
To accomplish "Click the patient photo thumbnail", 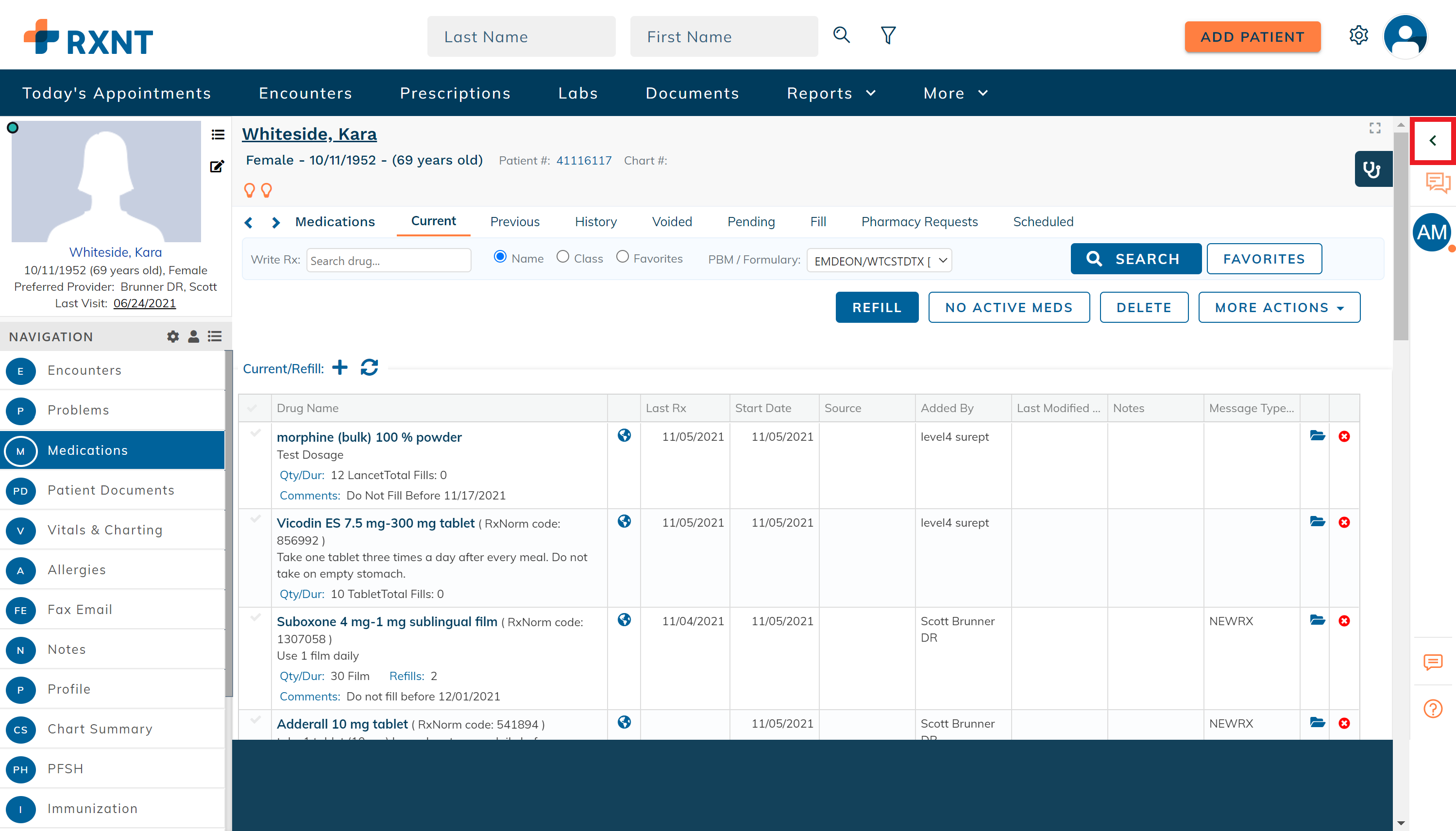I will [x=106, y=182].
